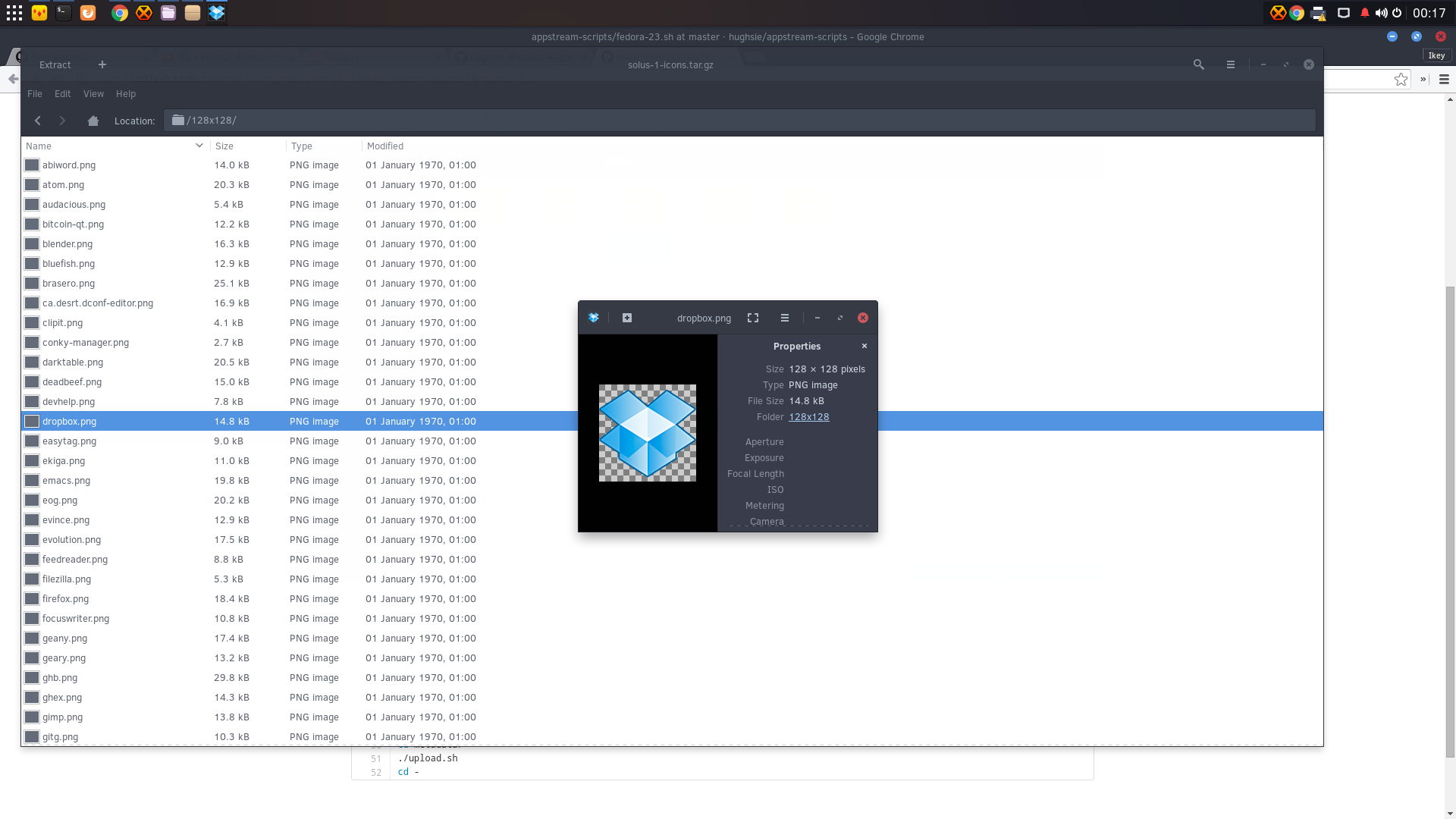Screen dimensions: 1456x819
Task: Open the image viewer hamburger menu
Action: click(785, 318)
